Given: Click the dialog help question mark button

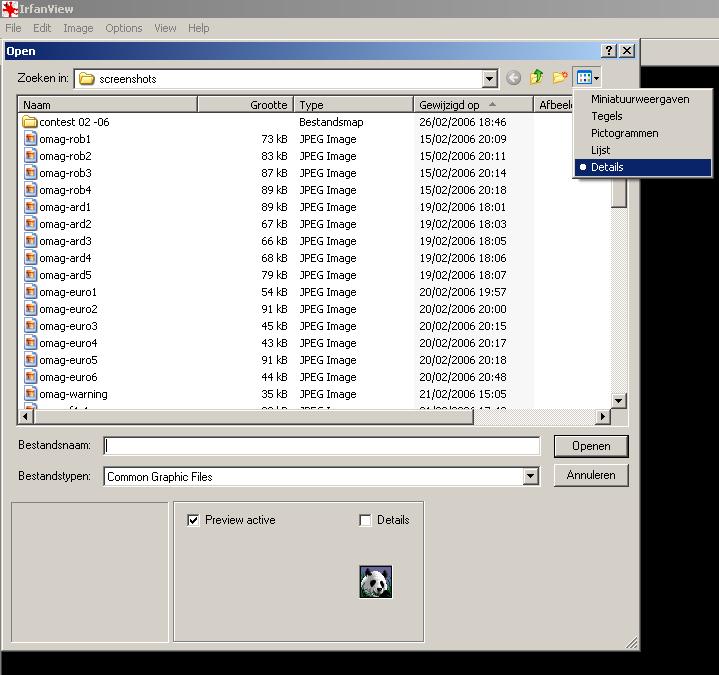Looking at the screenshot, I should click(x=609, y=51).
